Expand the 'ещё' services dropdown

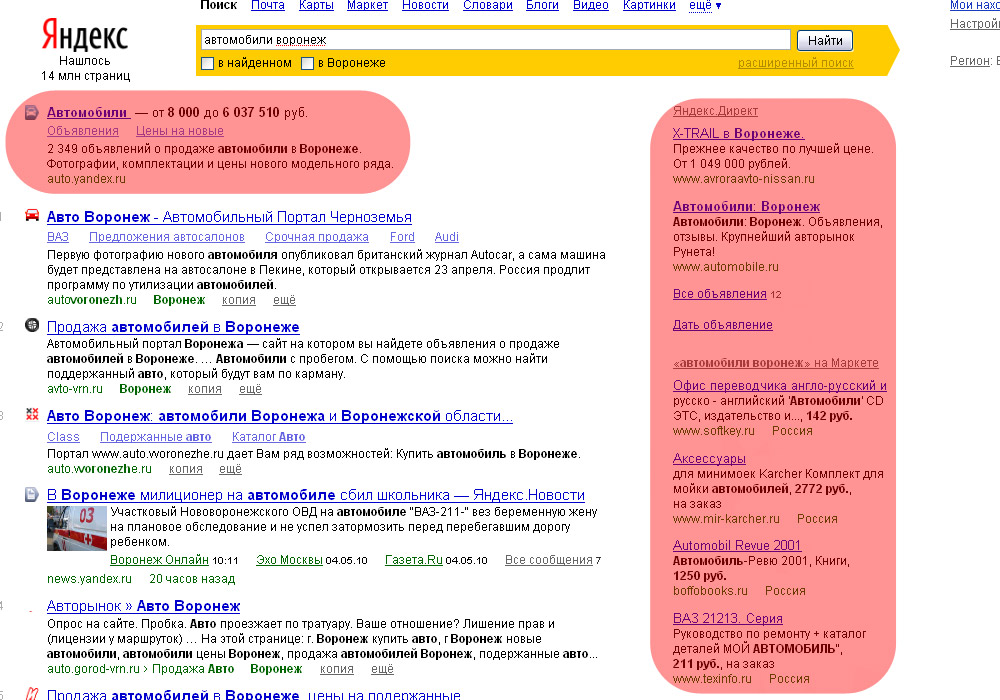[x=705, y=6]
